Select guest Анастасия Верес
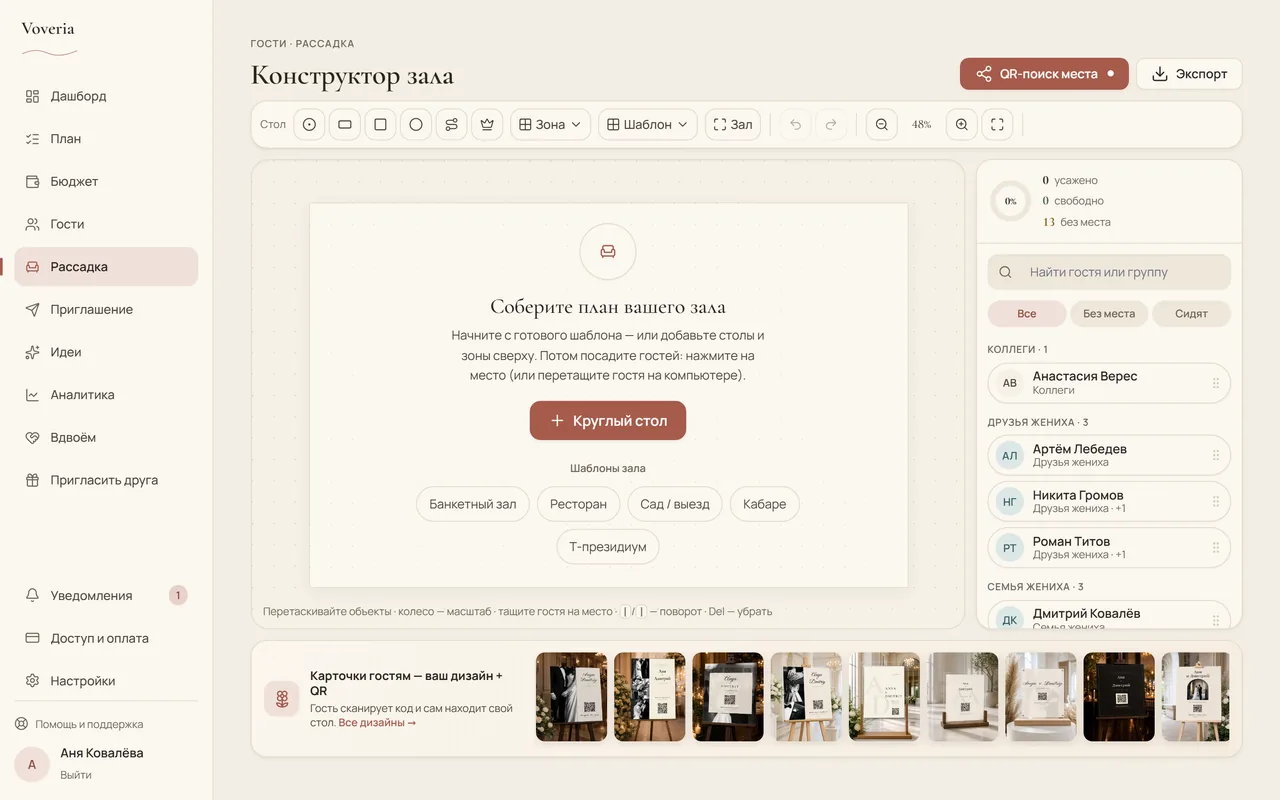This screenshot has height=800, width=1280. coord(1109,383)
